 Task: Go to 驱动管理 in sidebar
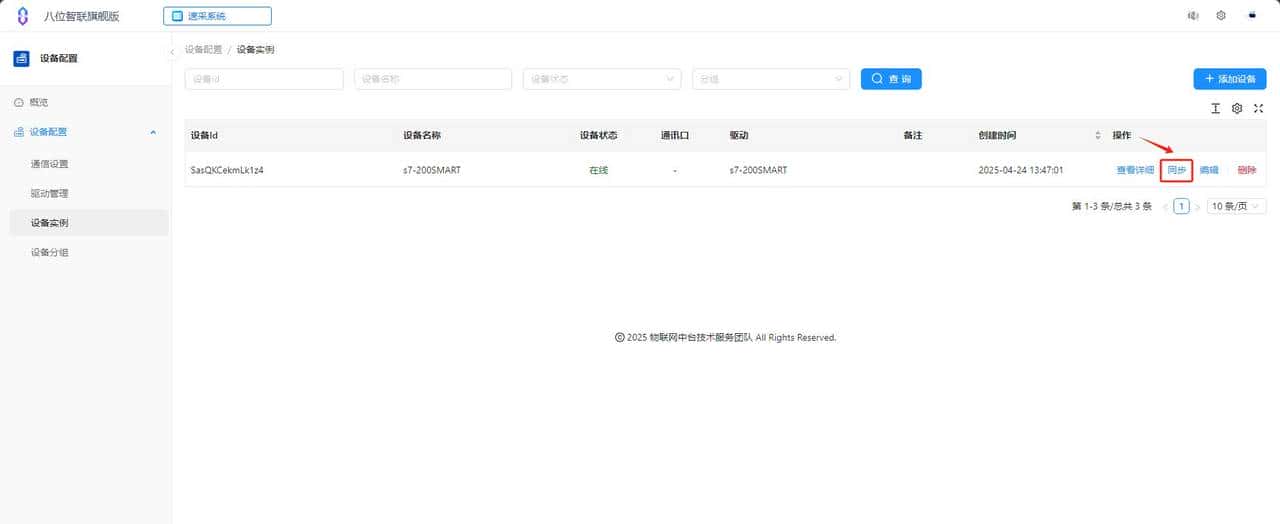[50, 193]
